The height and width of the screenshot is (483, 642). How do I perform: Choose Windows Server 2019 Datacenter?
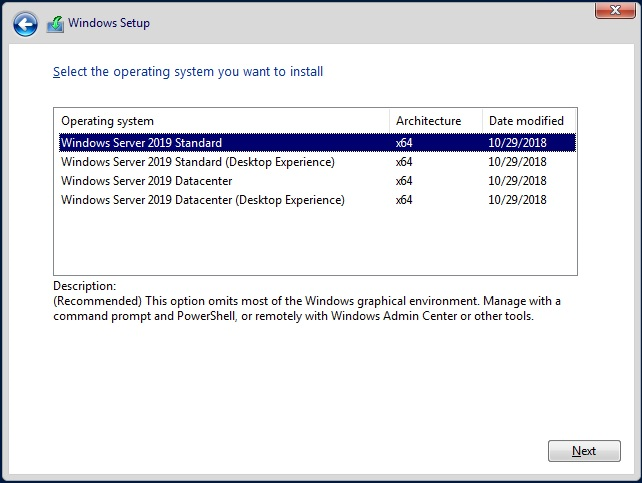[x=149, y=181]
